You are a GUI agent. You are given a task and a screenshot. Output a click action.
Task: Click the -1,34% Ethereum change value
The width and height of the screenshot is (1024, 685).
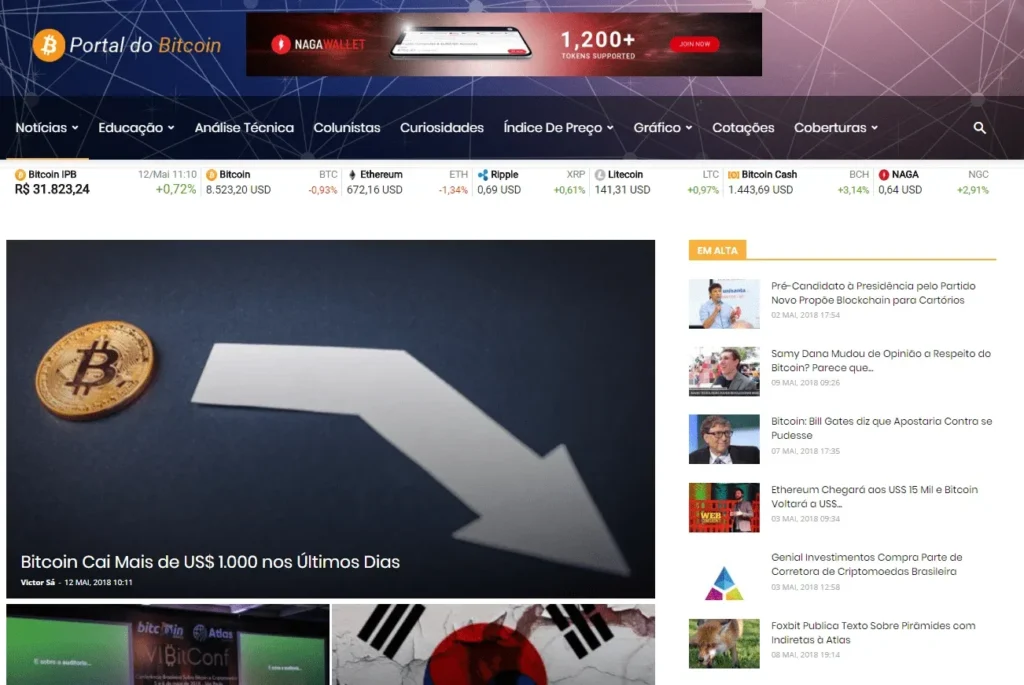tap(453, 190)
